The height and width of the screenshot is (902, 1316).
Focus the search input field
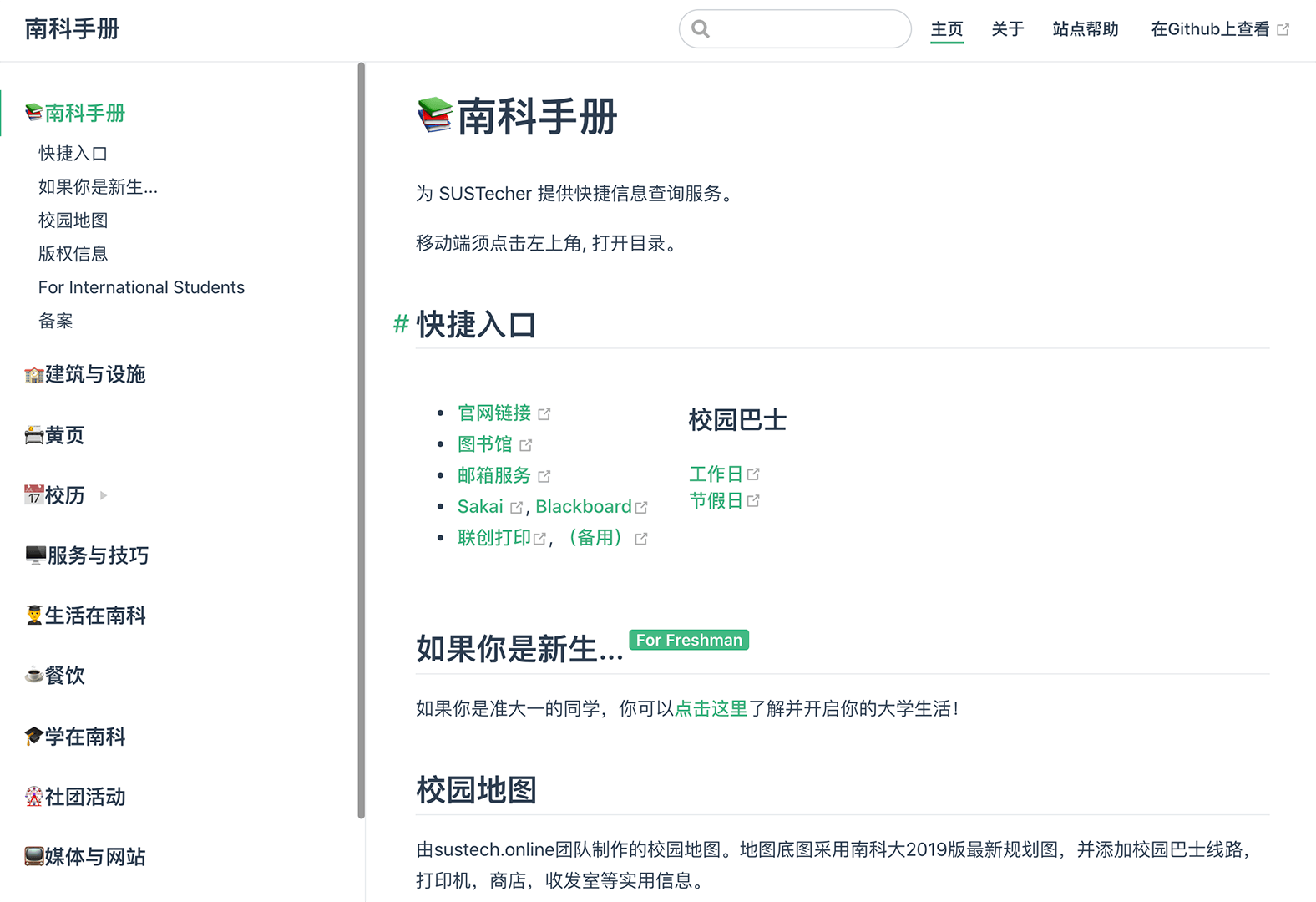pyautogui.click(x=795, y=29)
